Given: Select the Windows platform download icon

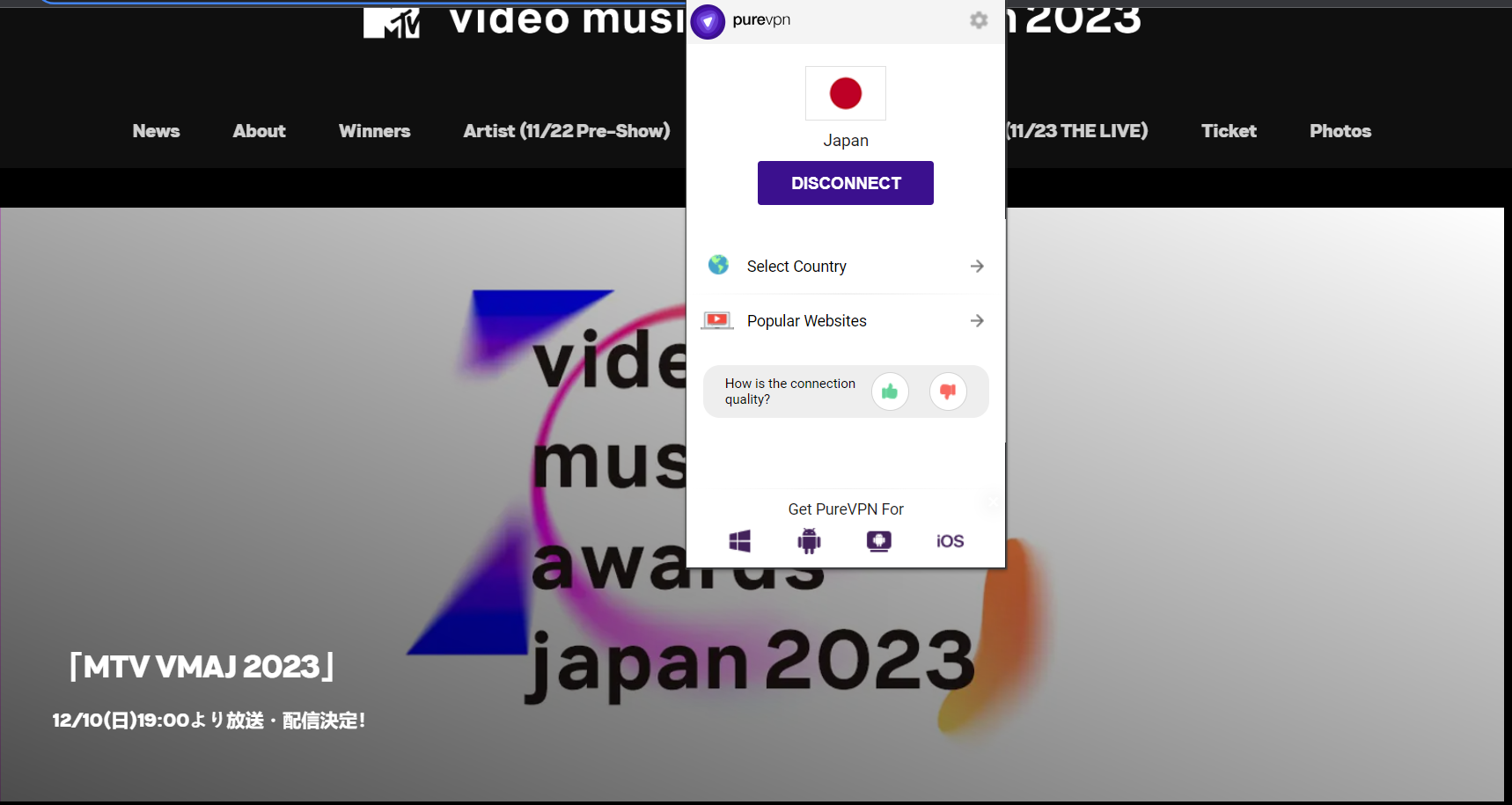Looking at the screenshot, I should pyautogui.click(x=739, y=541).
